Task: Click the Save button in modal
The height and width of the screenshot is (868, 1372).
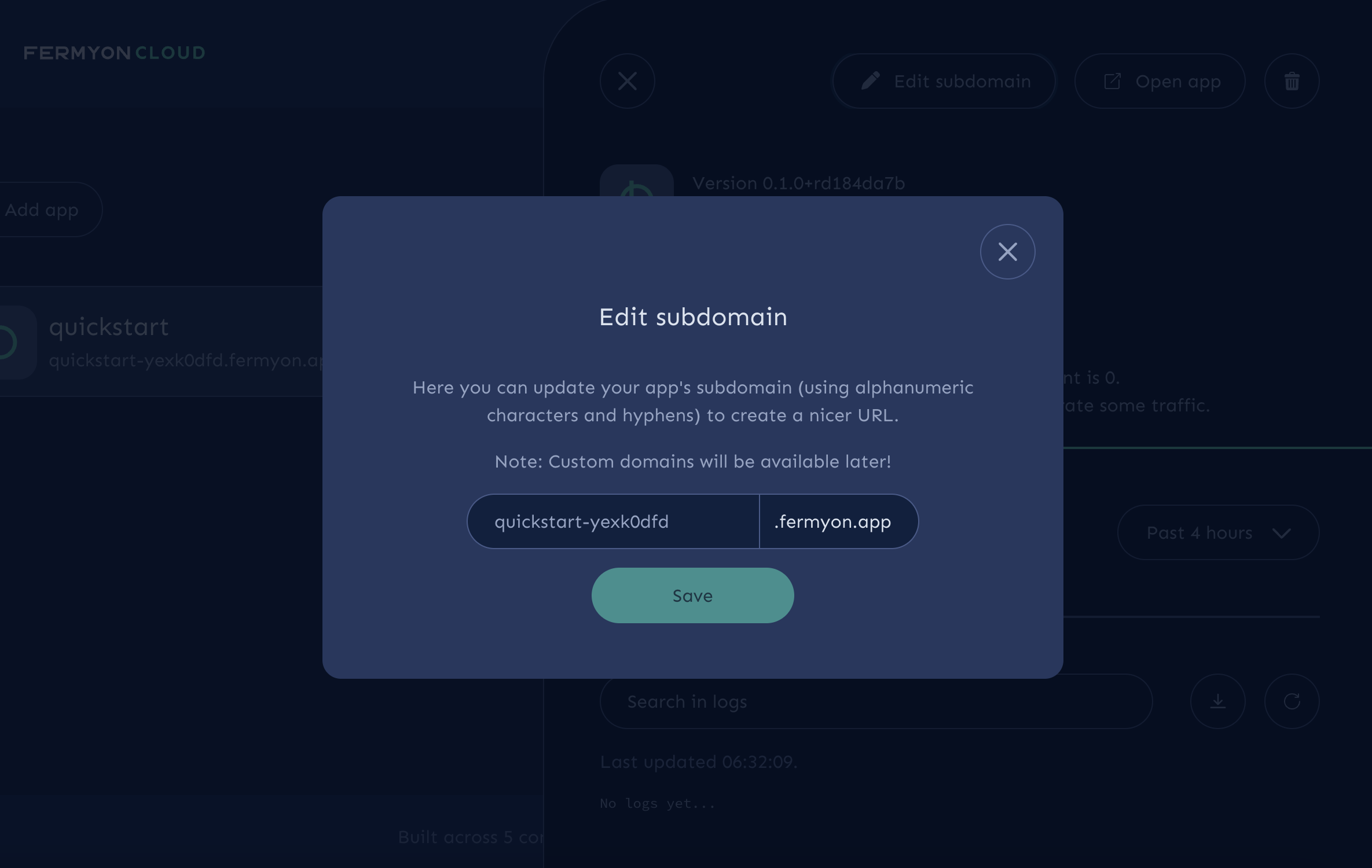Action: (x=693, y=595)
